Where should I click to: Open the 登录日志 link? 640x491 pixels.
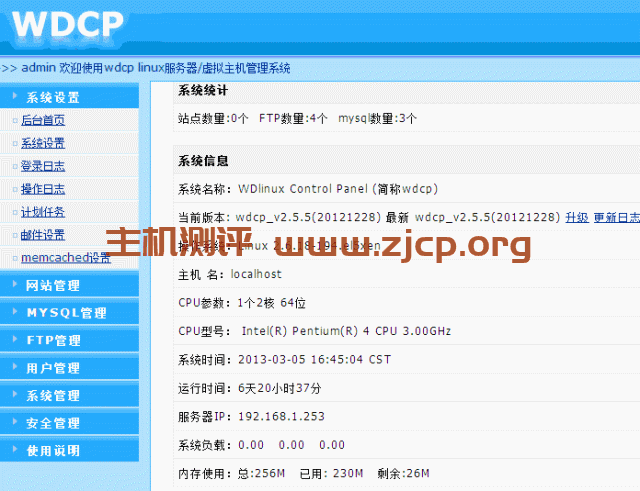point(43,166)
